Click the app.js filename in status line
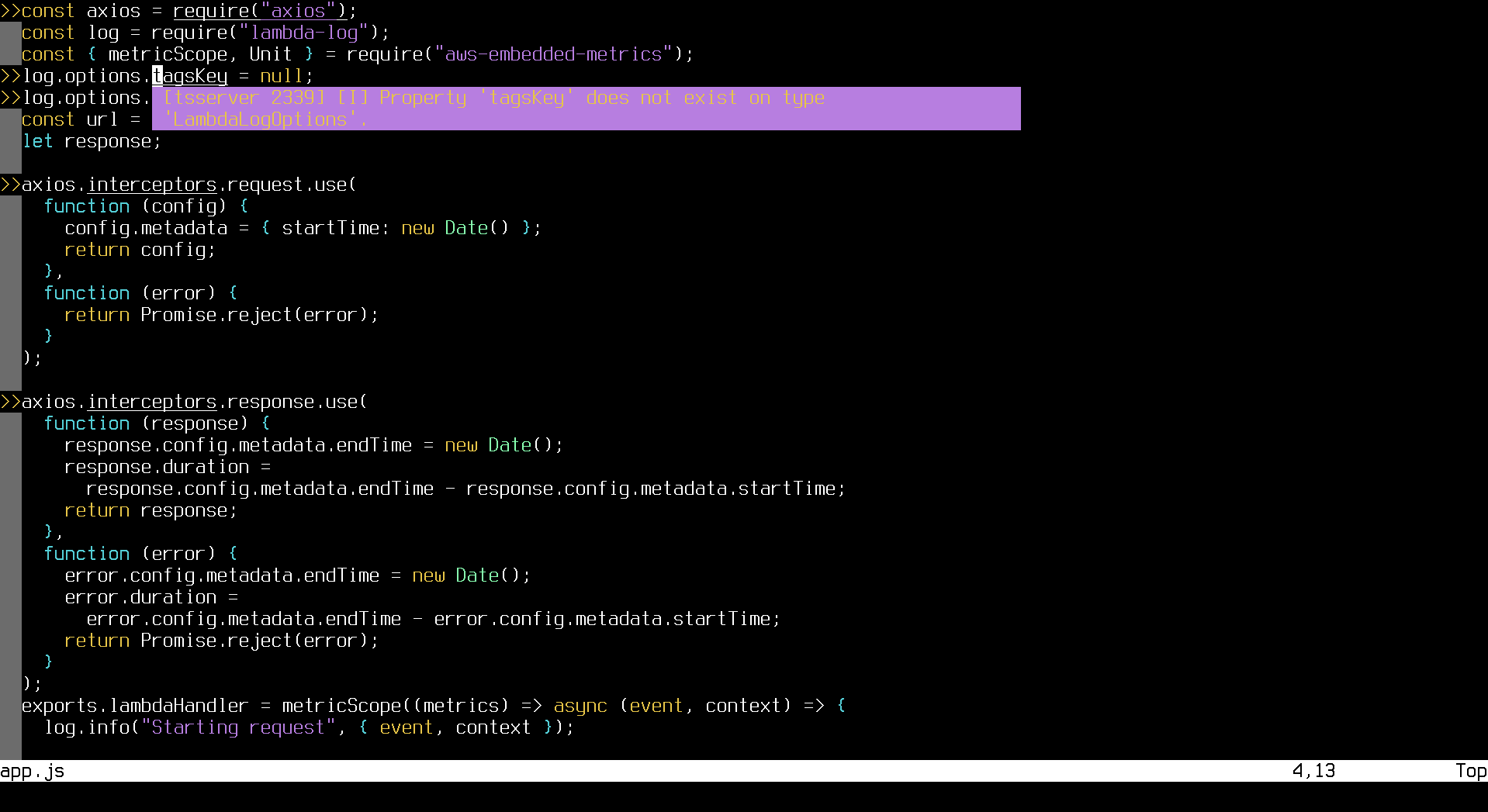Image resolution: width=1488 pixels, height=812 pixels. tap(33, 771)
